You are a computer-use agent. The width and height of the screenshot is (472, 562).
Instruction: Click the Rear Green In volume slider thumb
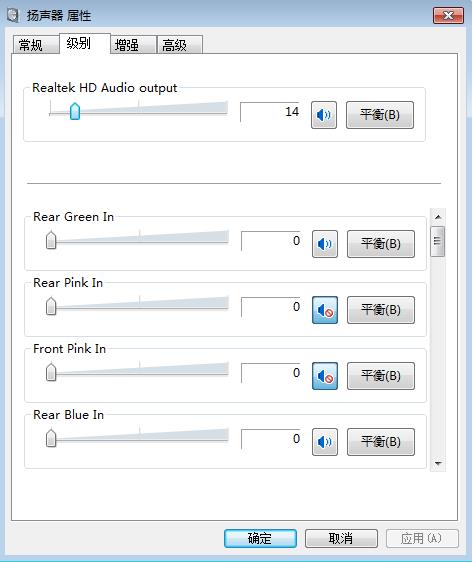(51, 240)
